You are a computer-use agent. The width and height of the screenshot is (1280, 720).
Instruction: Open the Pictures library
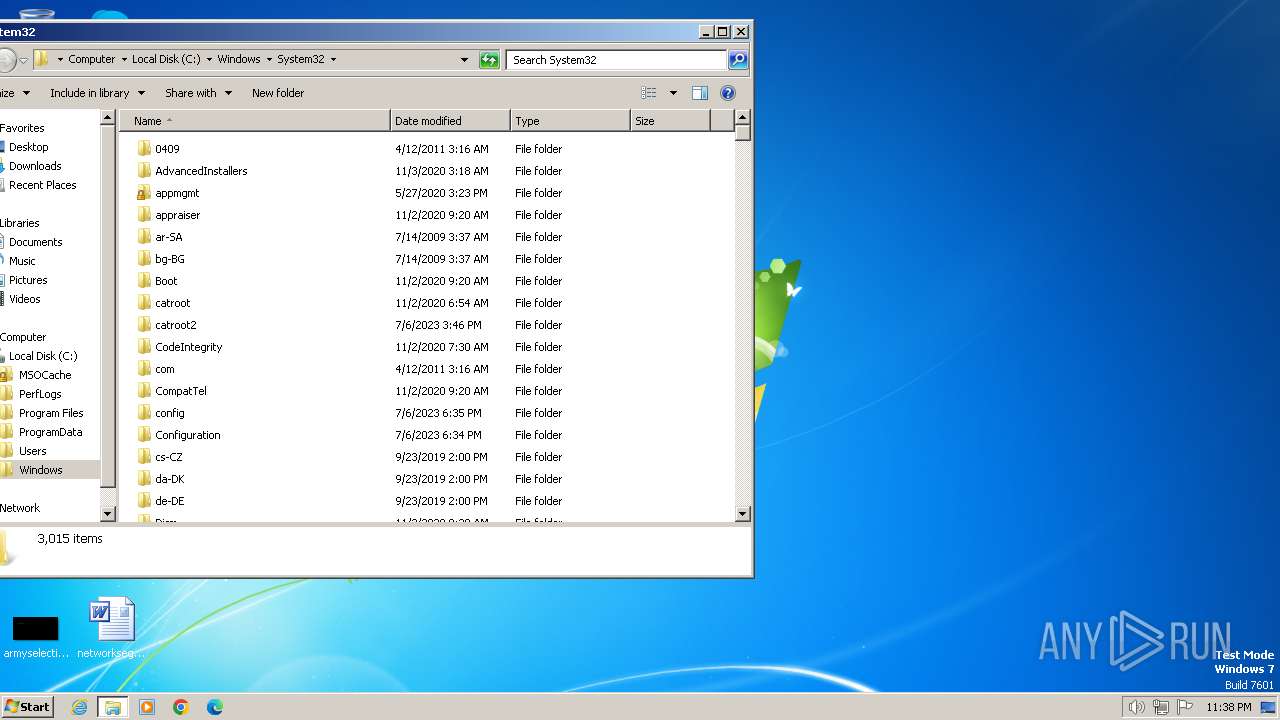point(28,280)
